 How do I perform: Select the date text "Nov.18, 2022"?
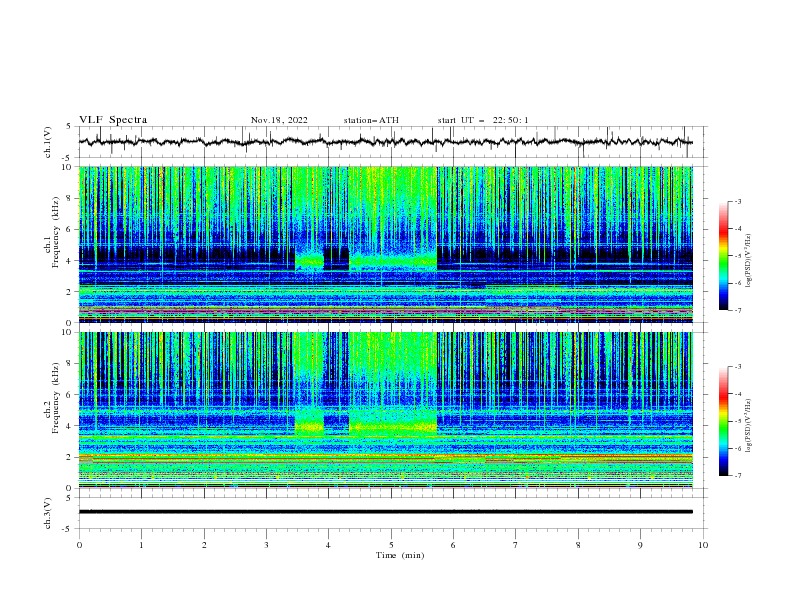(279, 120)
